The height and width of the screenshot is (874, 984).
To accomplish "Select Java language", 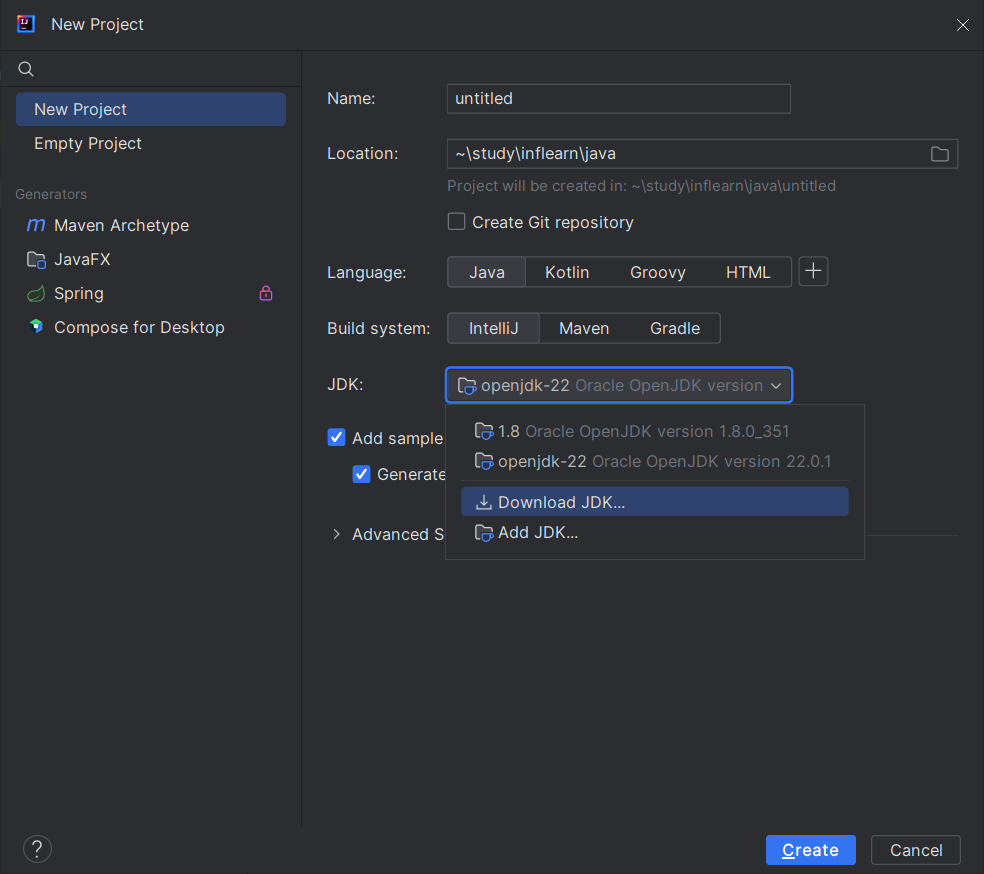I will pos(486,272).
